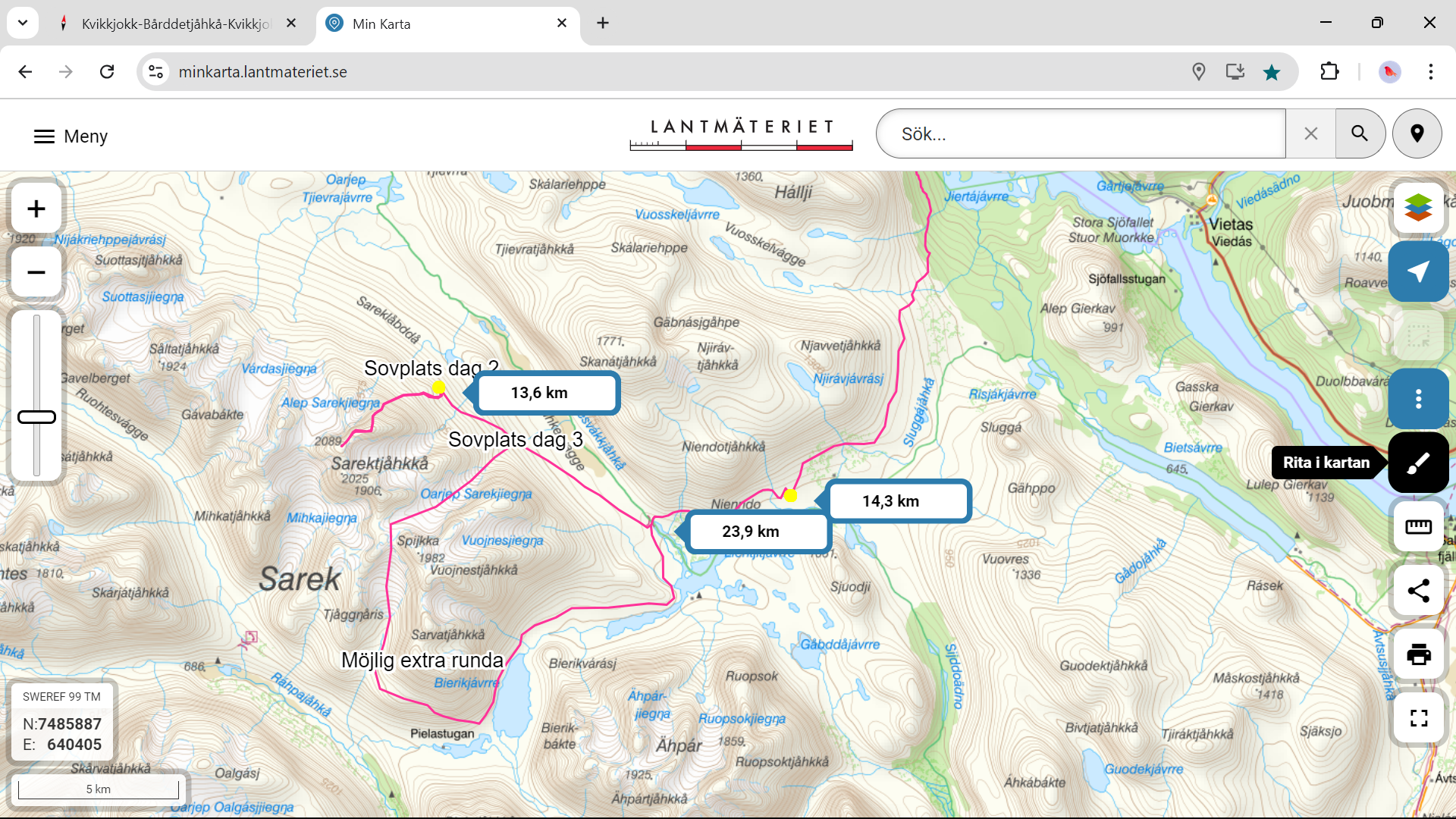Print the map with printer icon

coord(1418,654)
